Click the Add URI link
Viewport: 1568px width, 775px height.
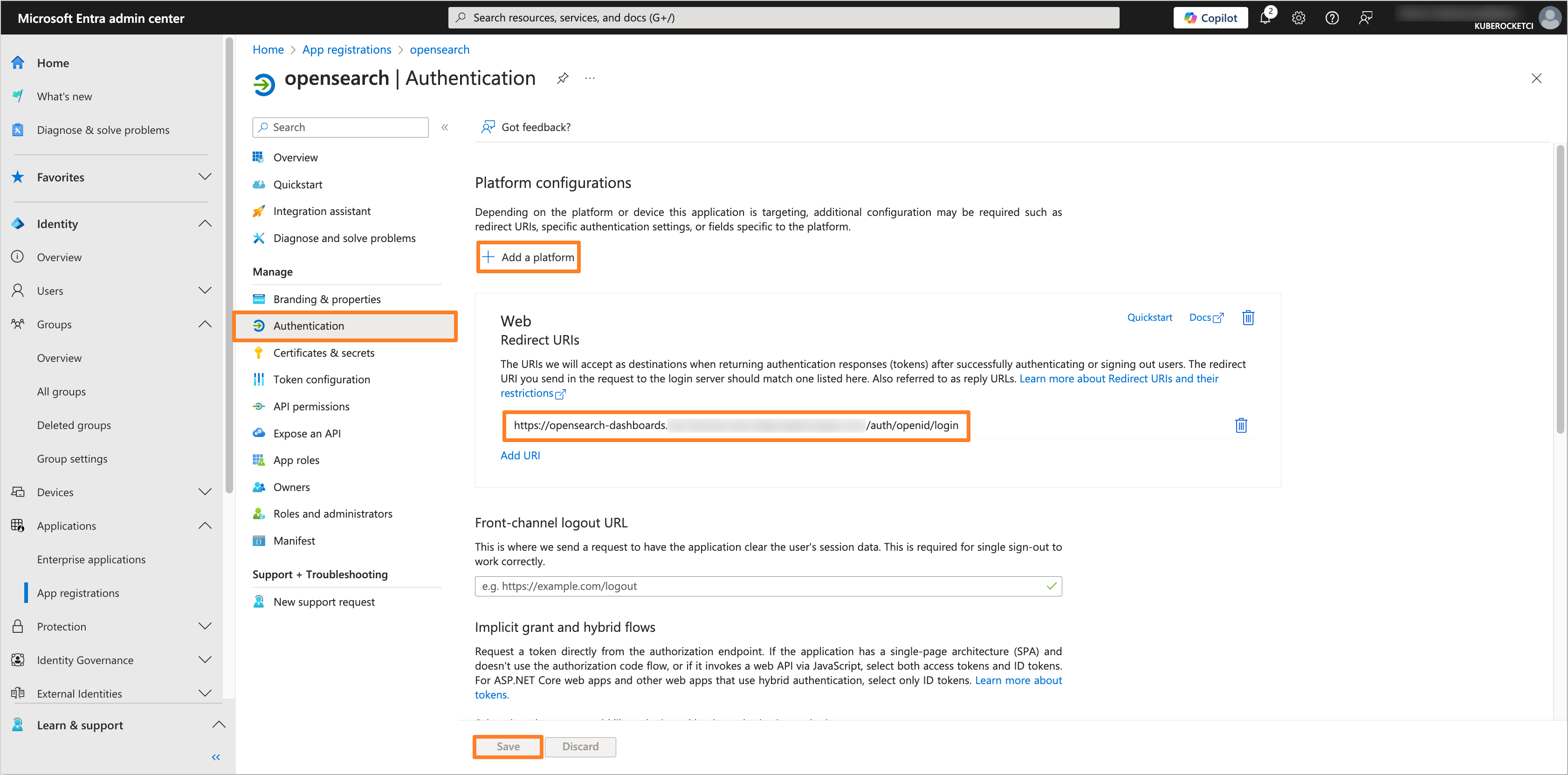[520, 456]
